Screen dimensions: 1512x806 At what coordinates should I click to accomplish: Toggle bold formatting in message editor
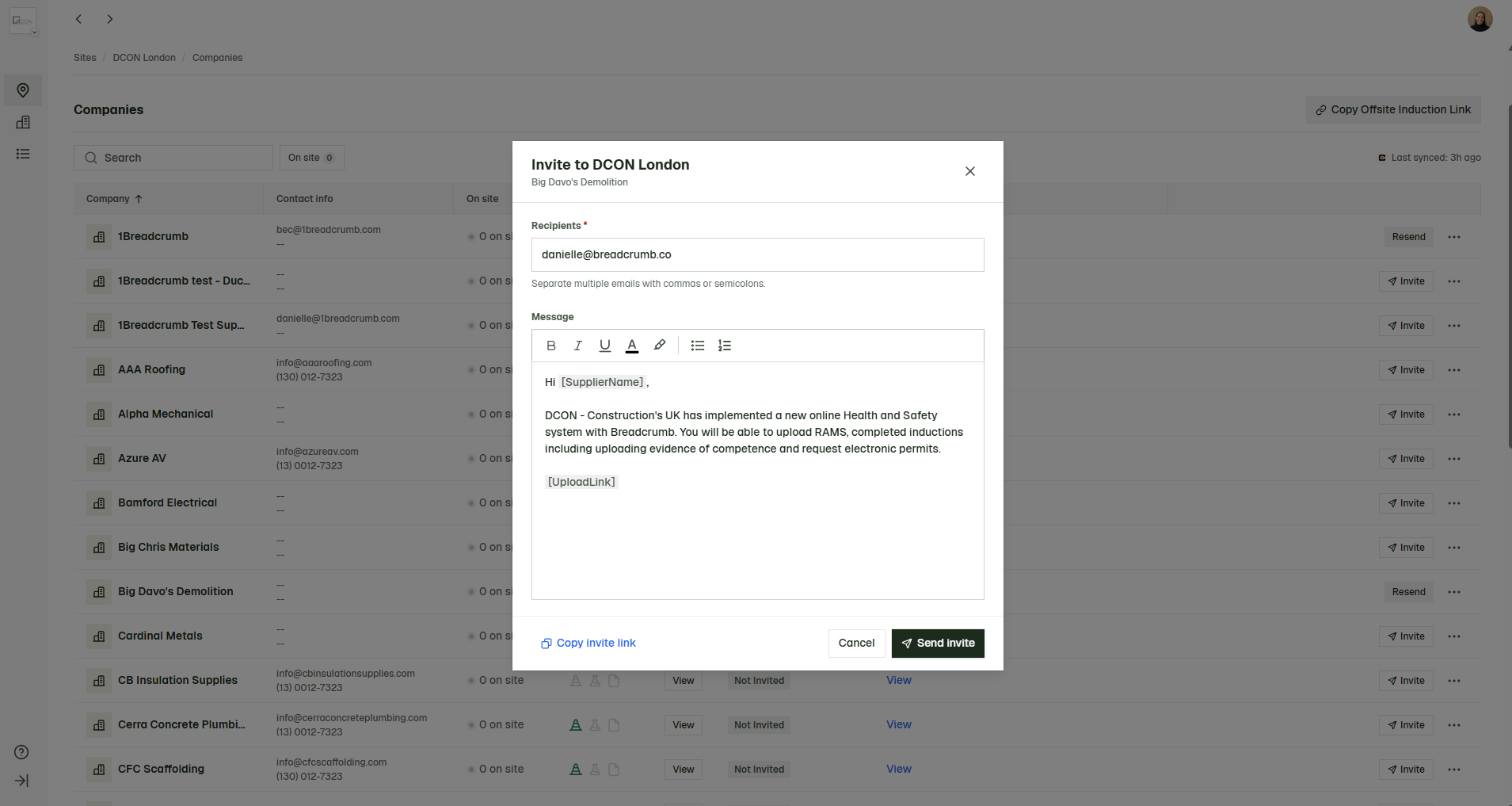click(x=551, y=346)
